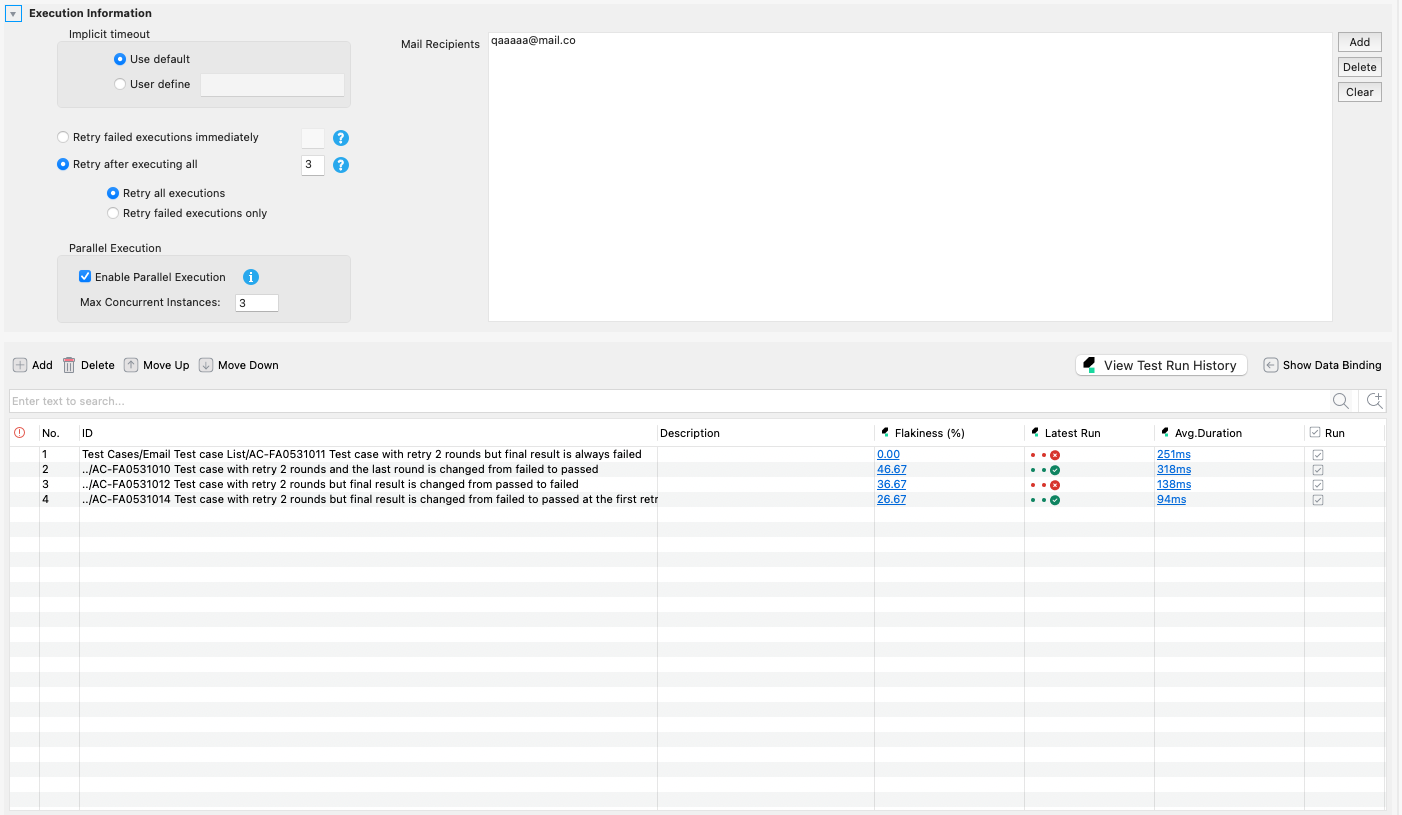Screen dimensions: 1402x815
Task: Open average duration link 318ms
Action: (x=1174, y=469)
